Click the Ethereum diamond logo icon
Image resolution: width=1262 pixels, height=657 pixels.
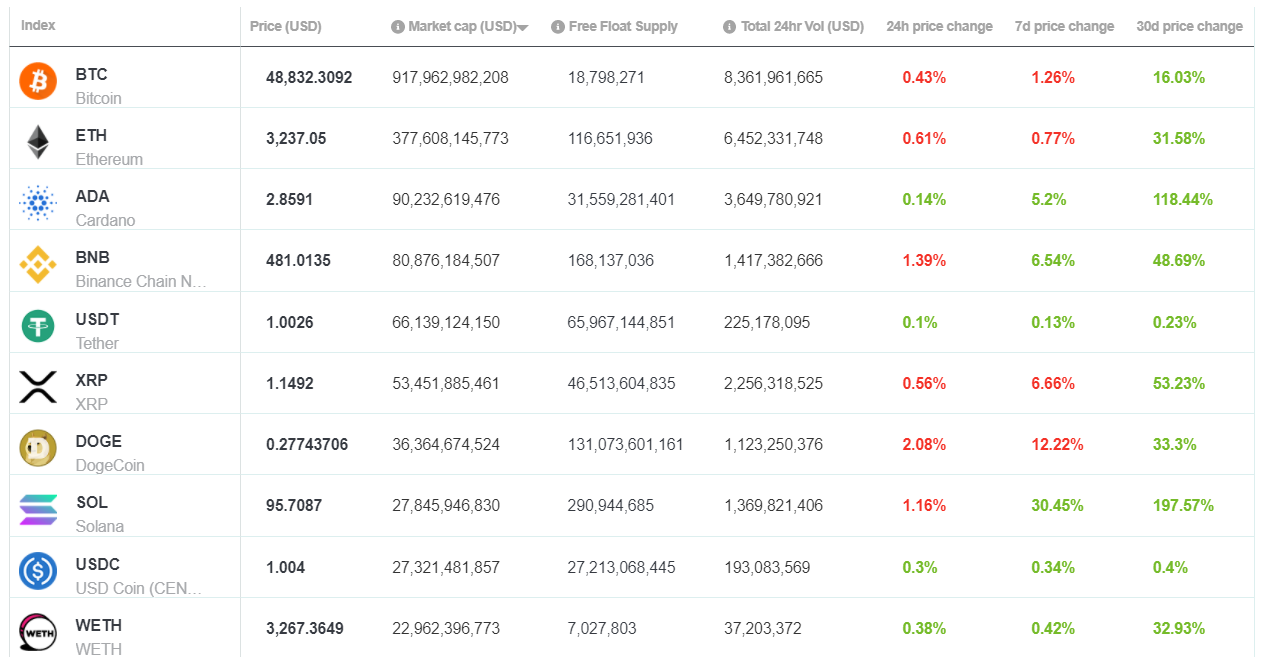pos(38,142)
